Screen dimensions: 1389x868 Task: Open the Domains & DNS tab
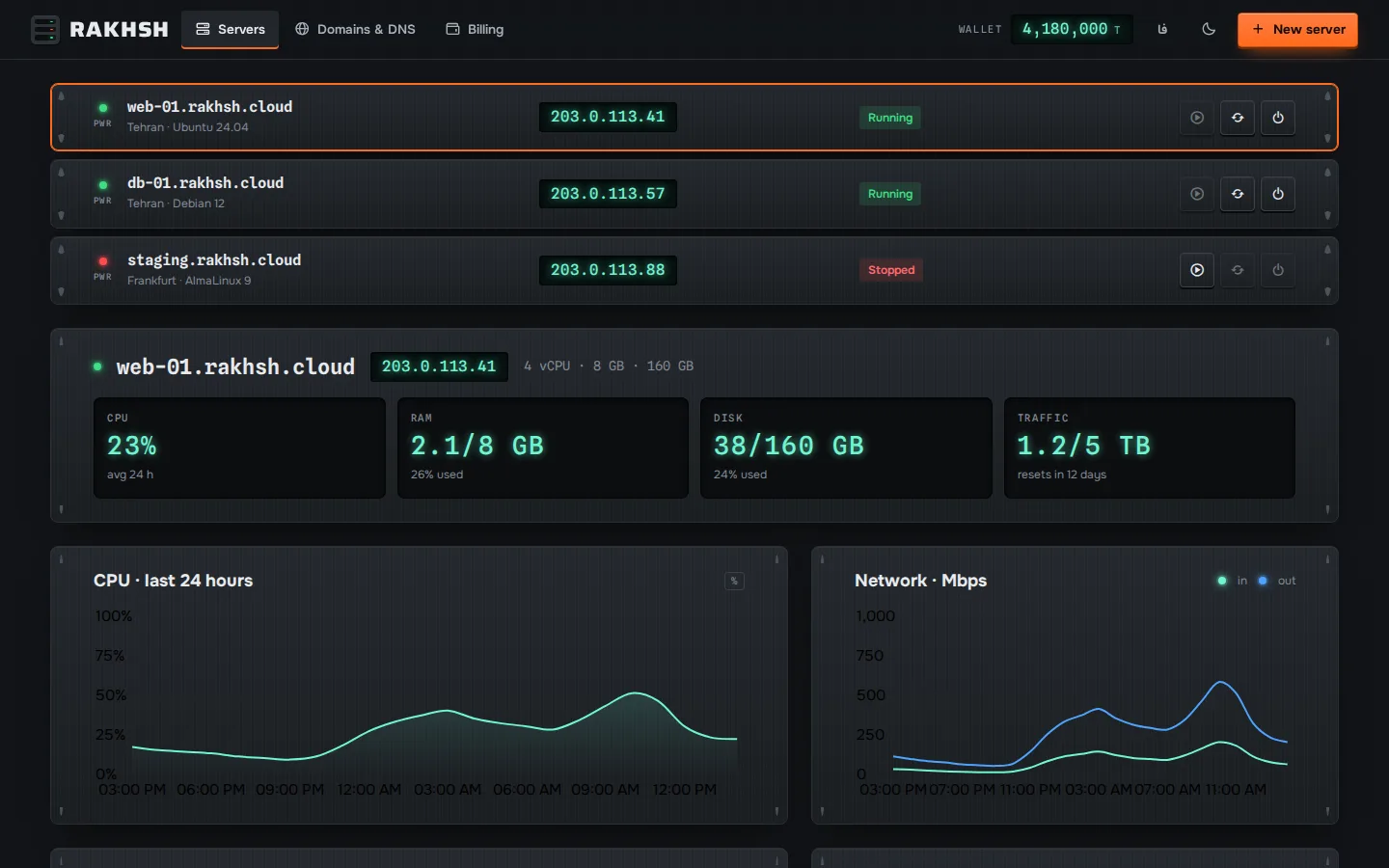tap(355, 29)
